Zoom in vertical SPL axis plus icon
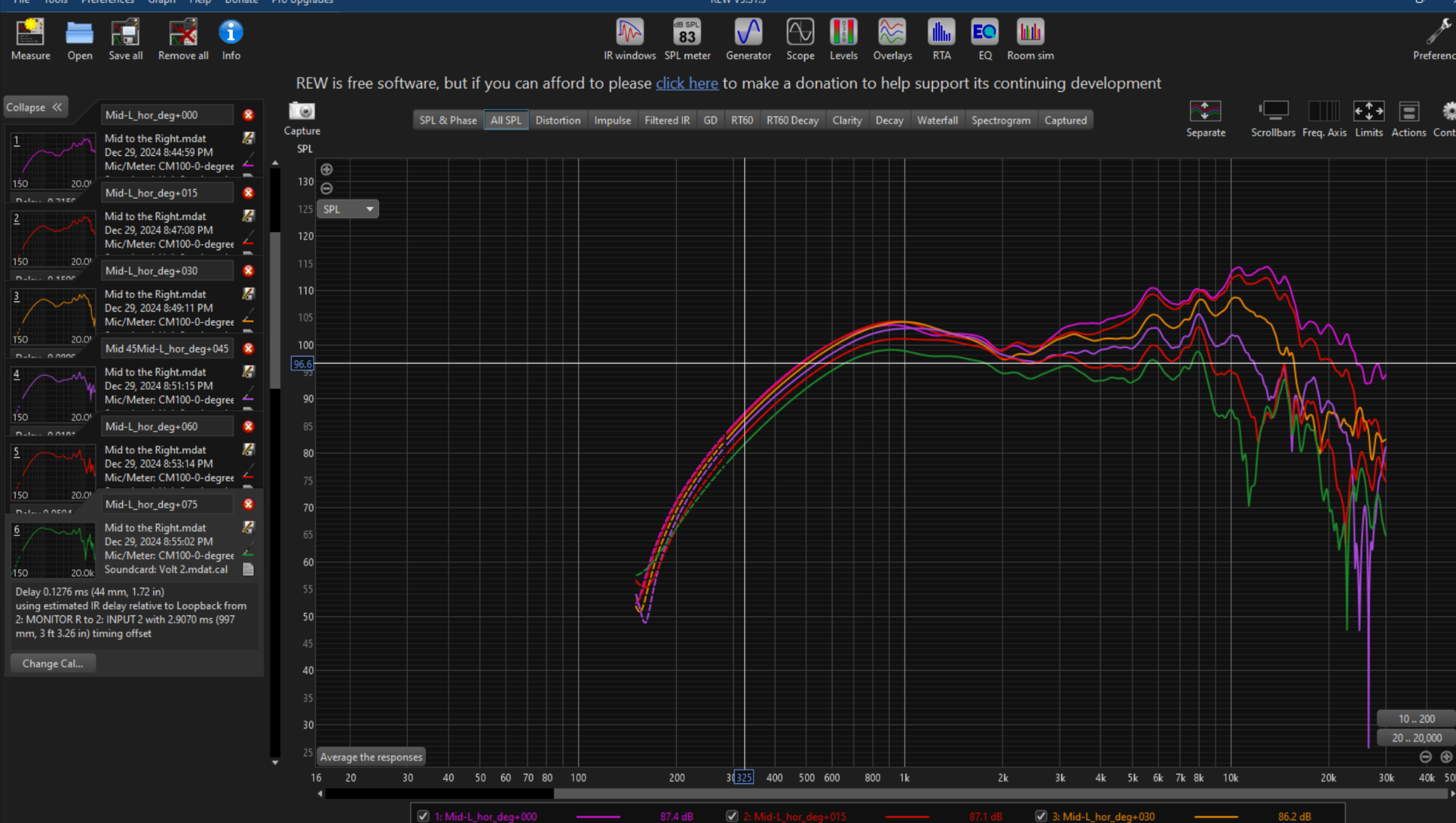Image resolution: width=1456 pixels, height=823 pixels. pyautogui.click(x=326, y=169)
